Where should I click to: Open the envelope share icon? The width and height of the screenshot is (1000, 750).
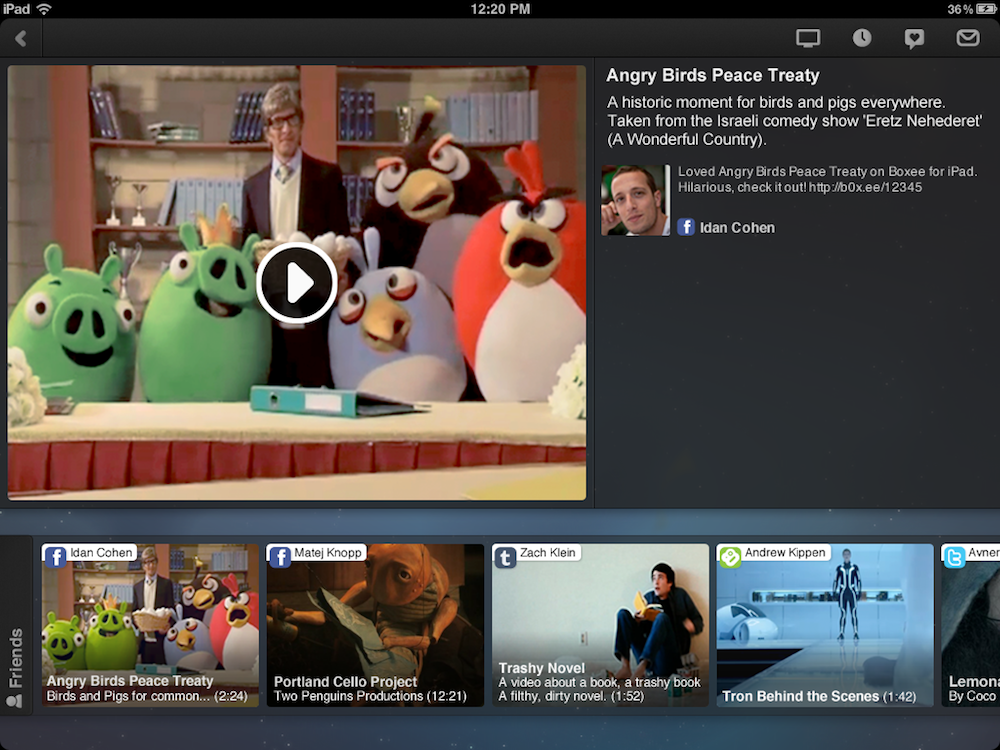[x=967, y=38]
